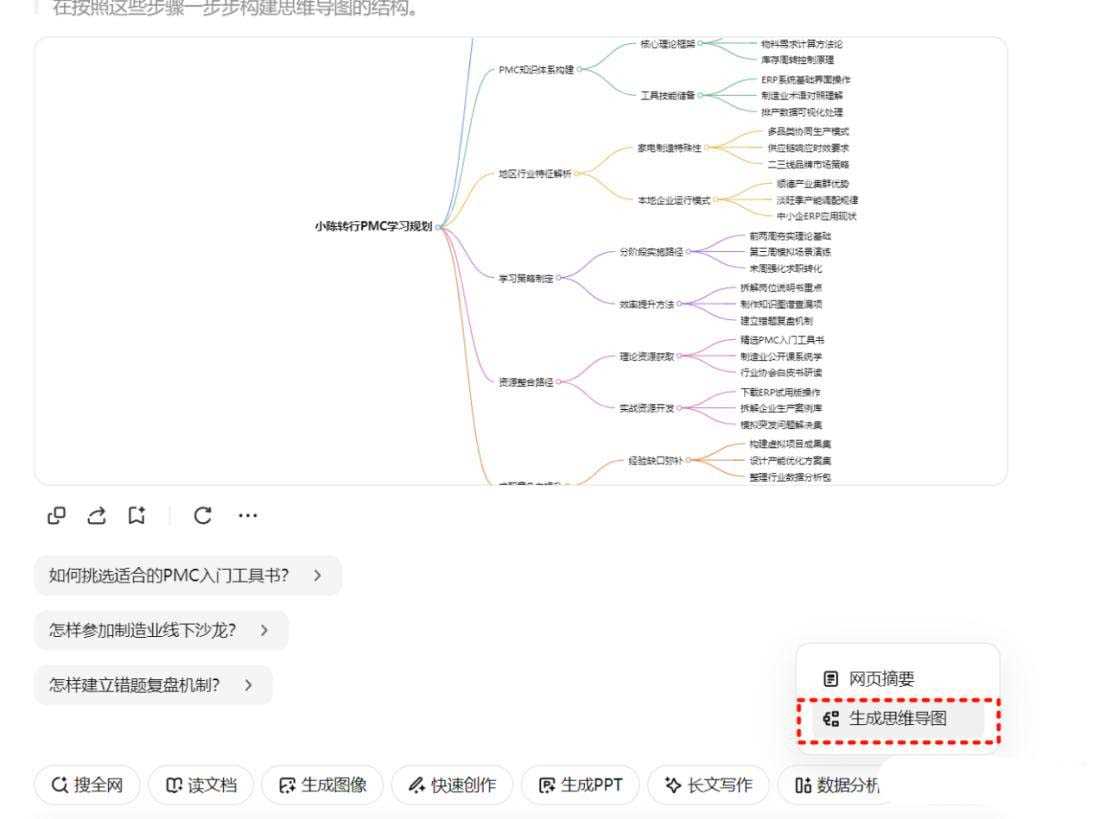
Task: Click the leaf node 构建虚拟项目成果集
Action: pyautogui.click(x=790, y=444)
